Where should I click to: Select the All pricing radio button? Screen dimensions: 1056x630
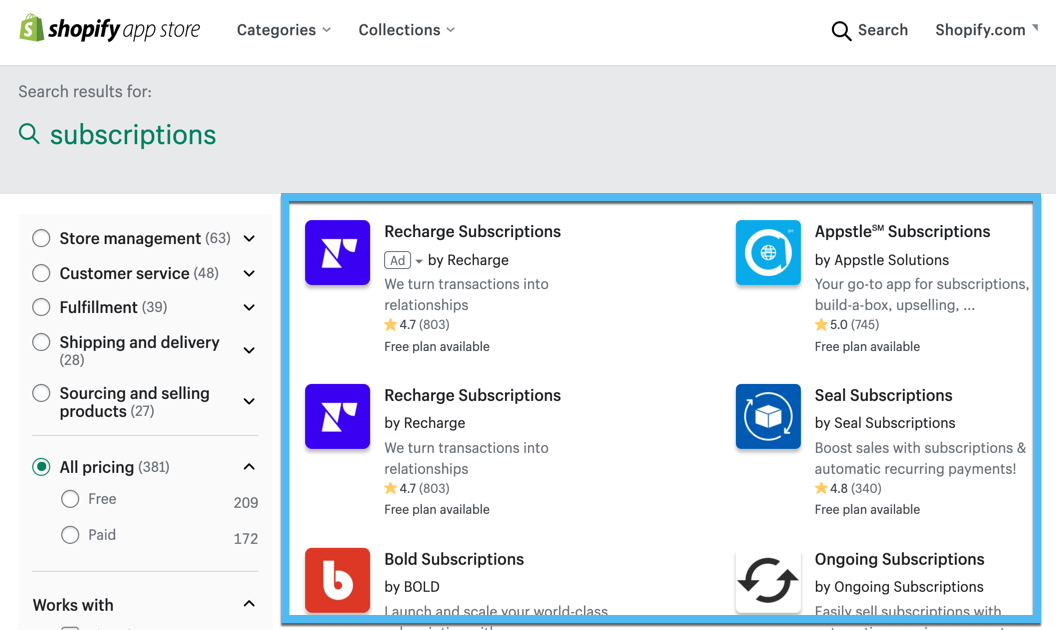pyautogui.click(x=41, y=467)
